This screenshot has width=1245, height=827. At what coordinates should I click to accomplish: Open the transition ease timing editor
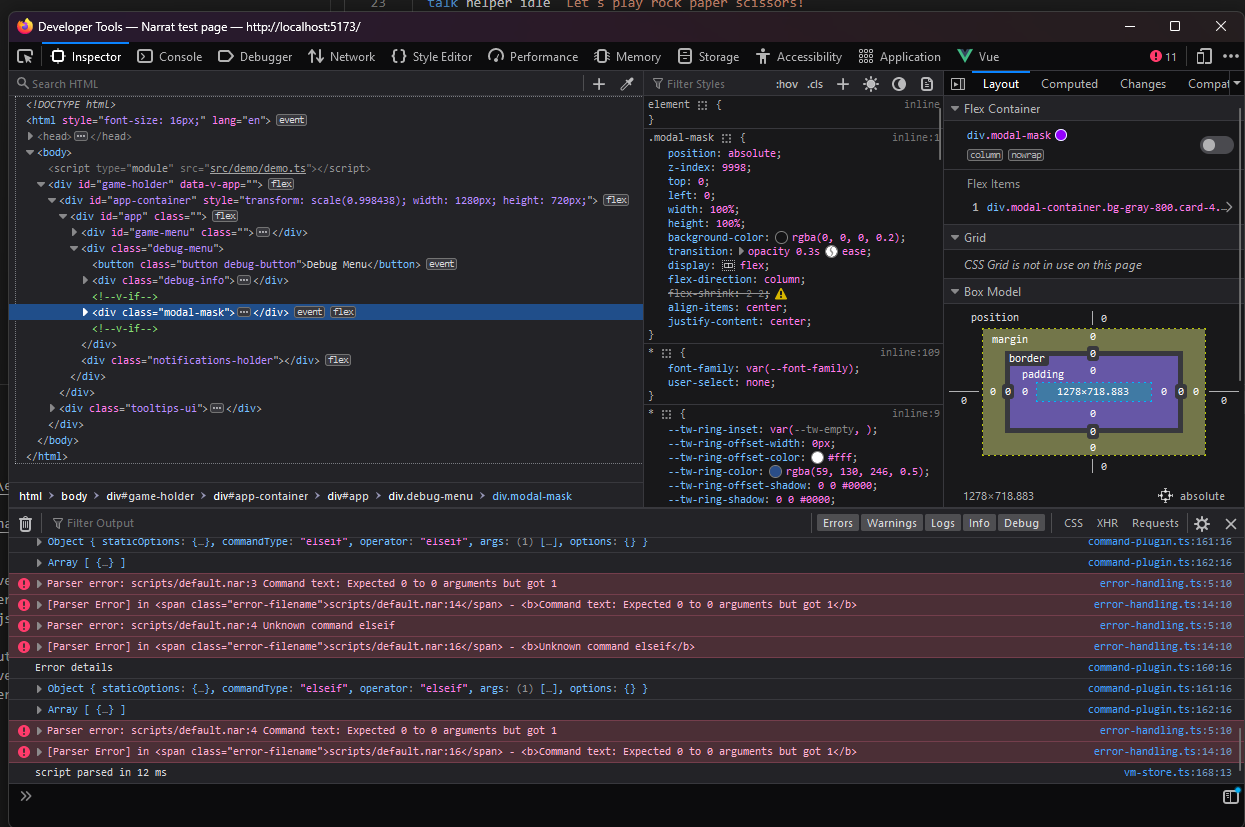pos(831,252)
